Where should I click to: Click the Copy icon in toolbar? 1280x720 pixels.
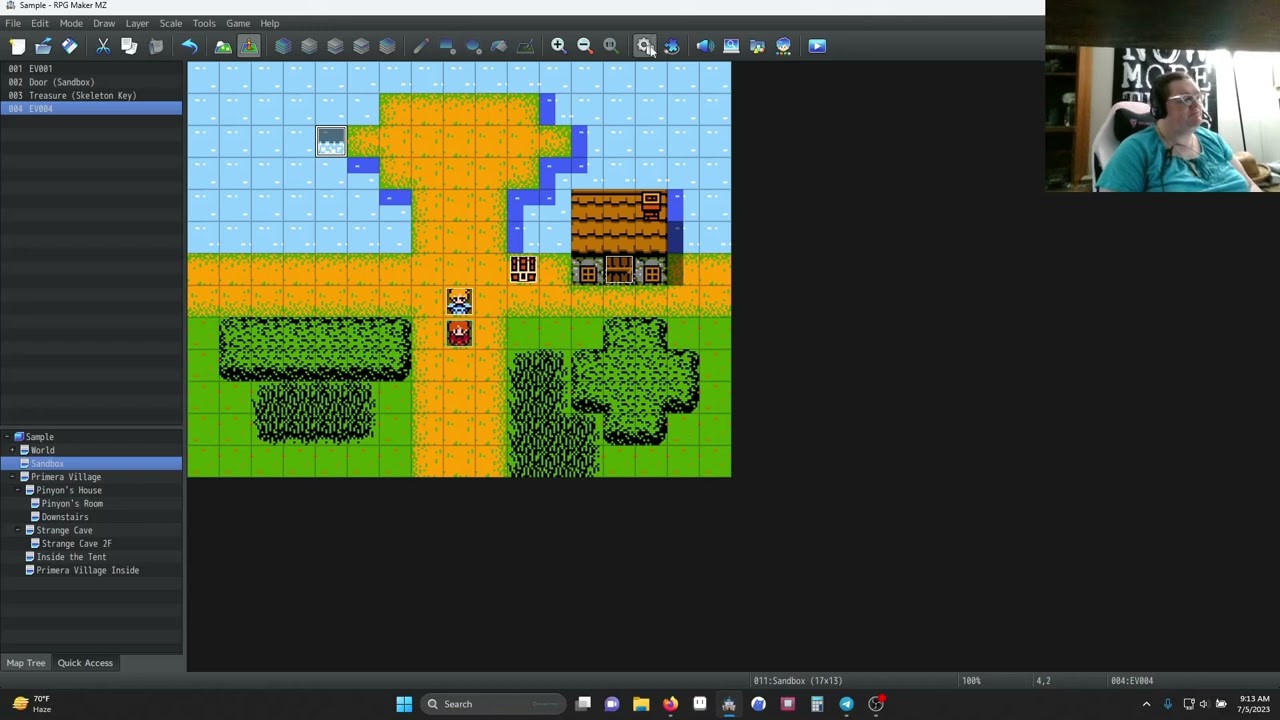[129, 46]
